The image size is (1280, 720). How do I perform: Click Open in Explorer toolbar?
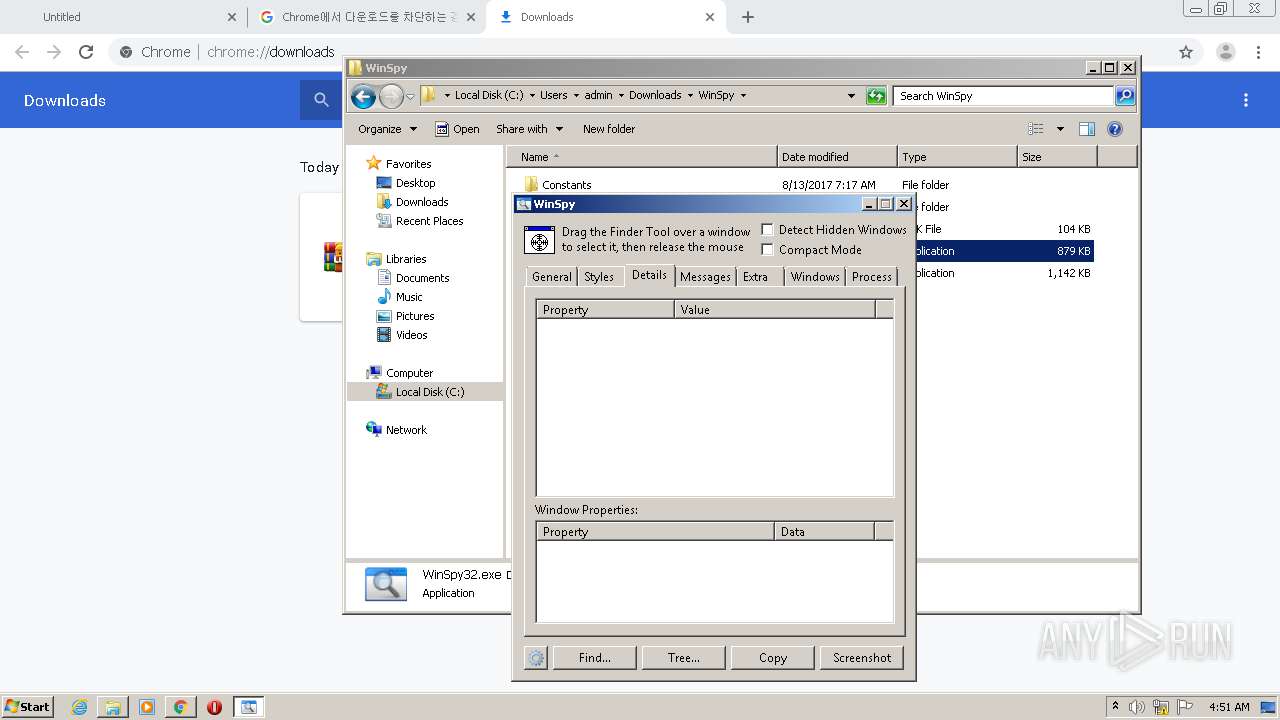[457, 129]
